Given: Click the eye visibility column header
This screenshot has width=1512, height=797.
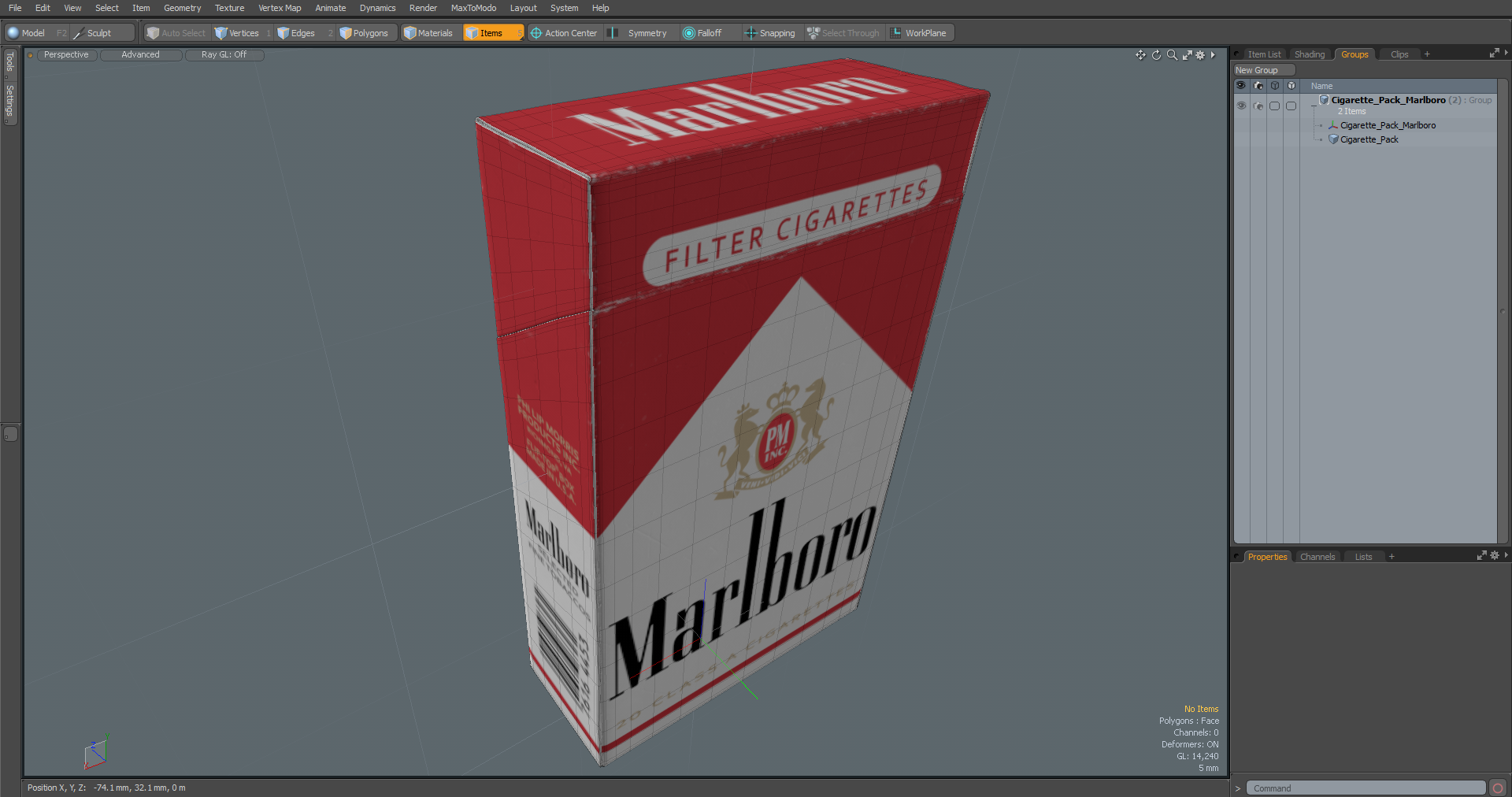Looking at the screenshot, I should (x=1241, y=86).
